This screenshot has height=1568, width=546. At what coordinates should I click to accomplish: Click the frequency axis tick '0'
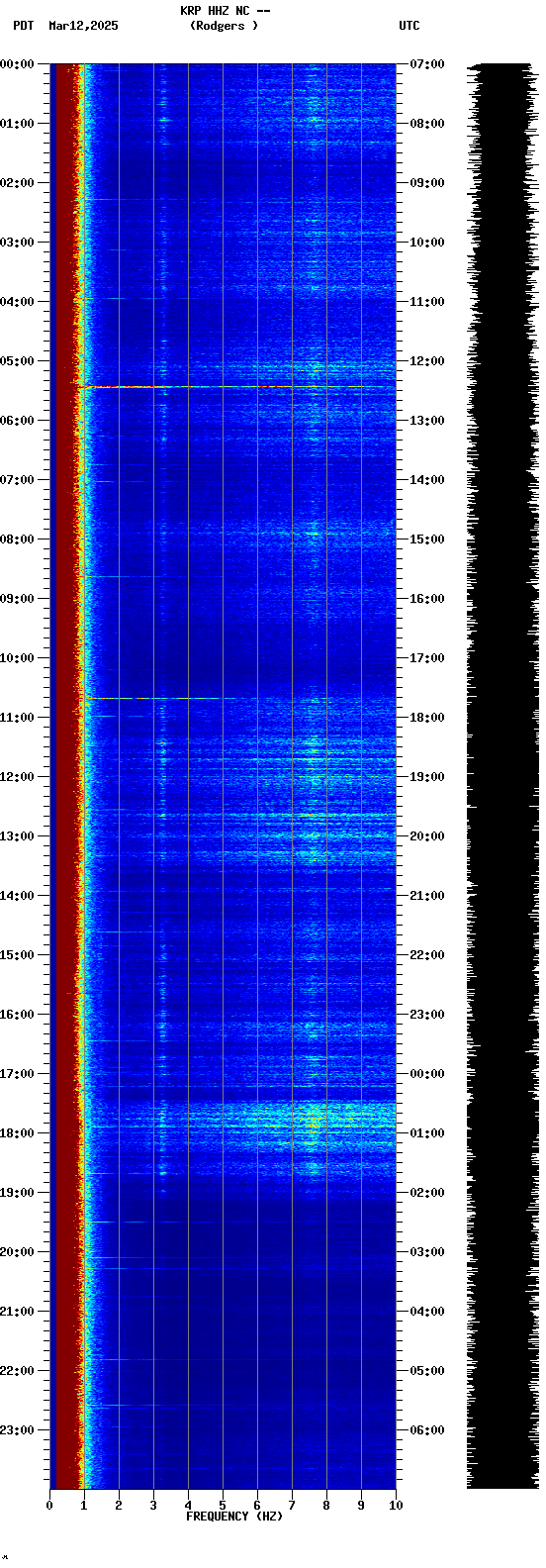tap(49, 1506)
